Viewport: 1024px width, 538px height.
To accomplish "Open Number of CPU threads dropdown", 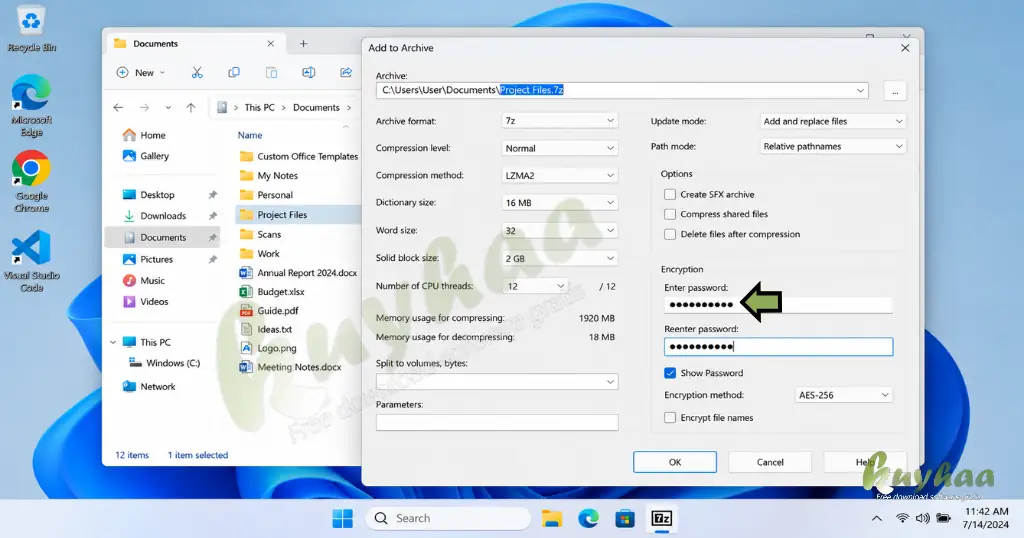I will point(535,286).
